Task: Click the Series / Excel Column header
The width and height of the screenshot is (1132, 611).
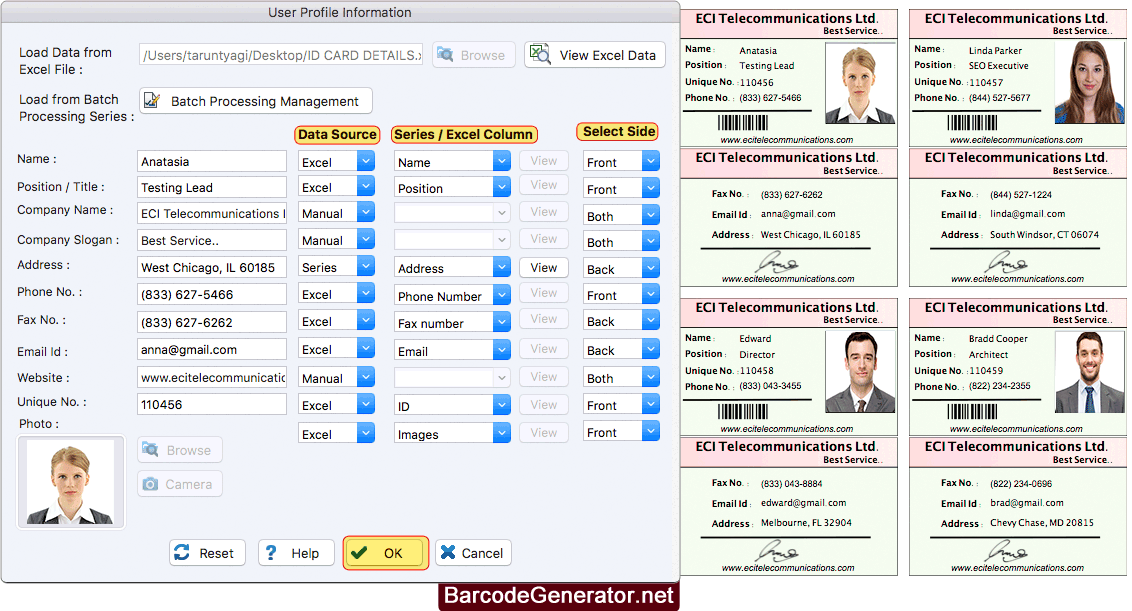Action: click(463, 134)
